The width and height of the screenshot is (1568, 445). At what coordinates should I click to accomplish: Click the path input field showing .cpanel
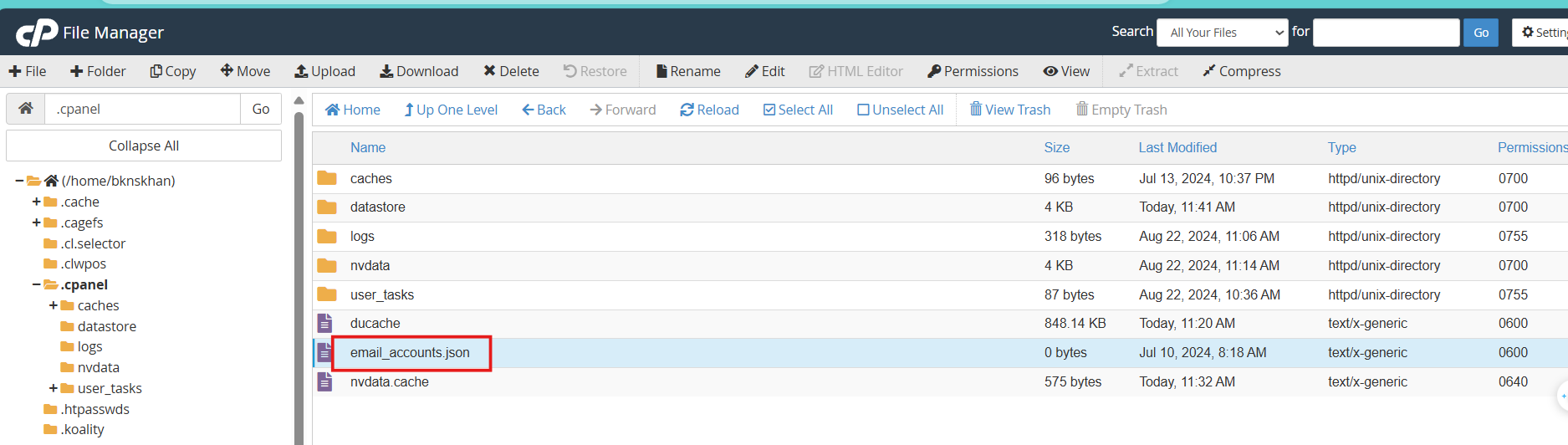143,109
